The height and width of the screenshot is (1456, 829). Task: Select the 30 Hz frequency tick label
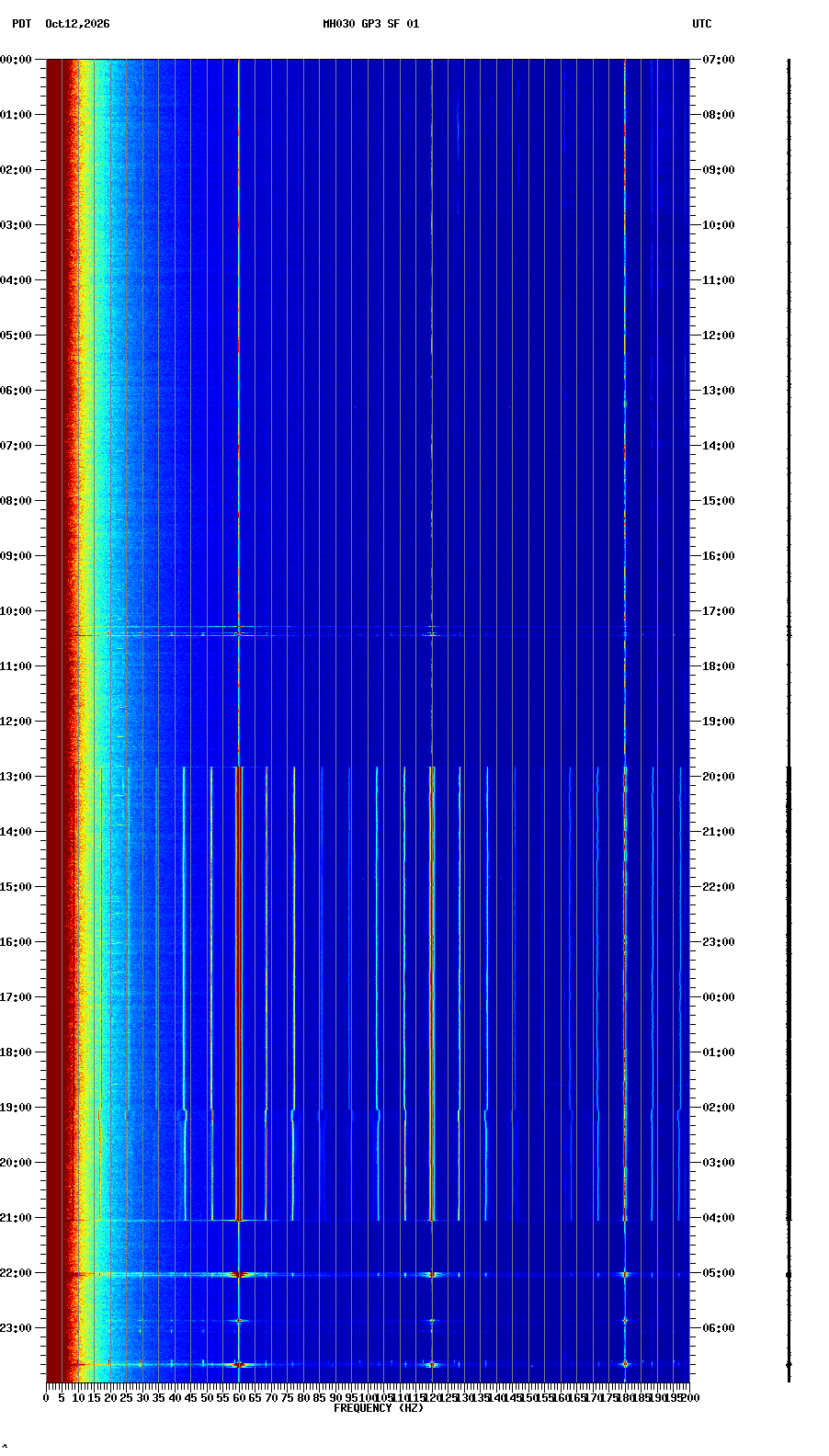[x=142, y=1398]
